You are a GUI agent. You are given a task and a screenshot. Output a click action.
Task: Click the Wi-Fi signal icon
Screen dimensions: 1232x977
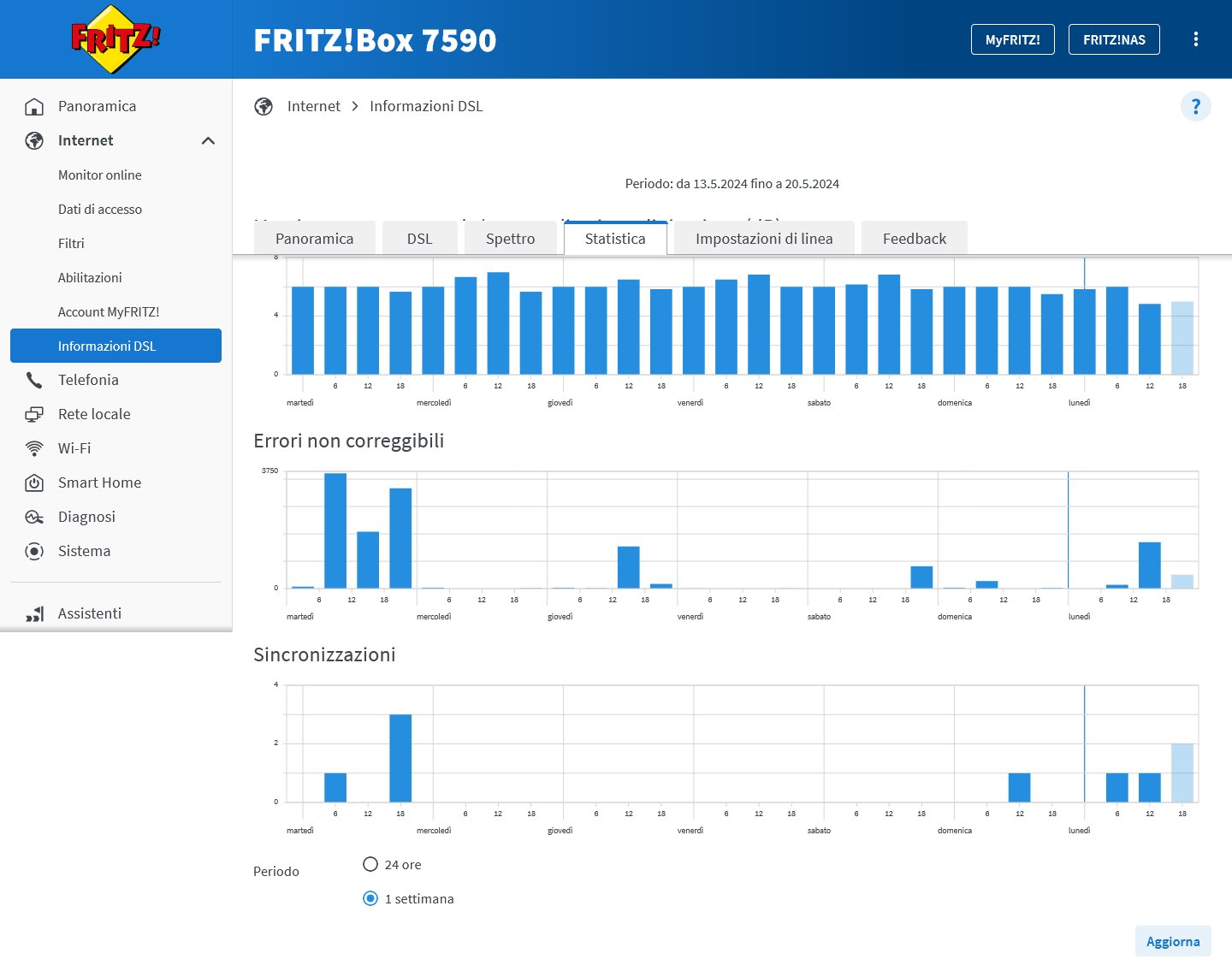point(34,448)
